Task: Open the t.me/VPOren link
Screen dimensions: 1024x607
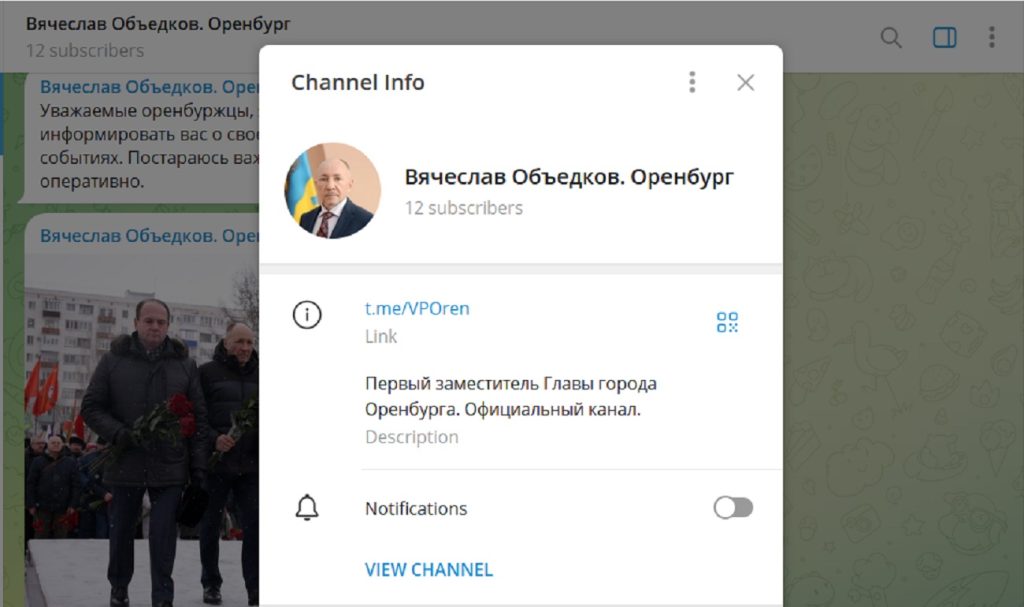Action: click(x=417, y=309)
